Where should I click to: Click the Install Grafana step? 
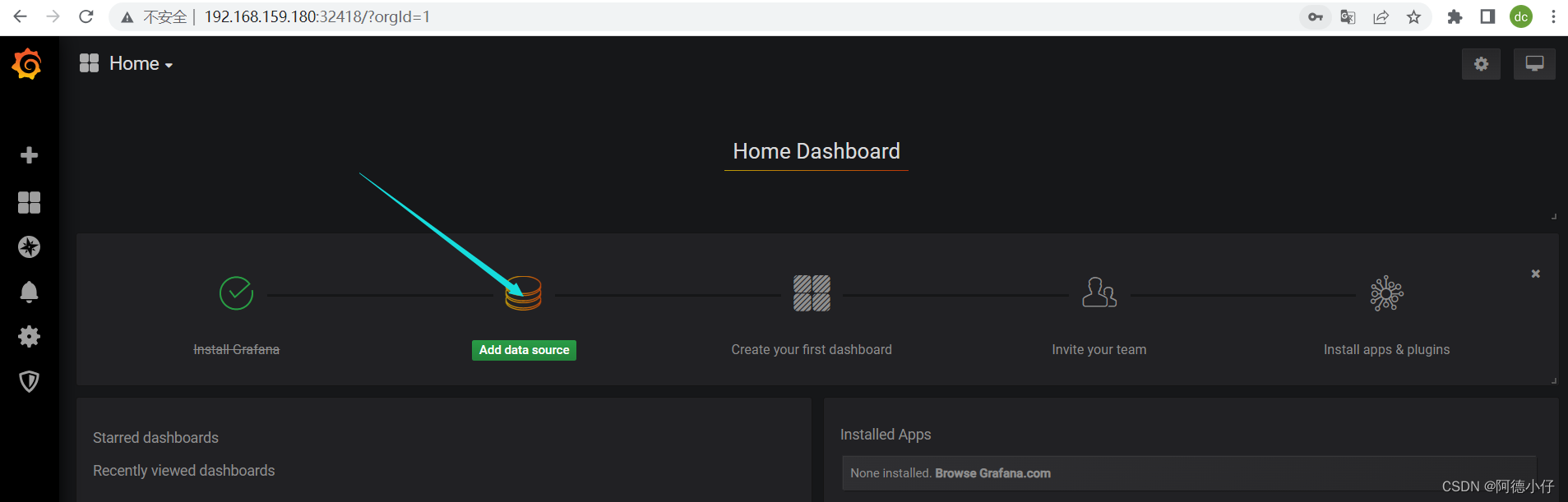coord(236,349)
